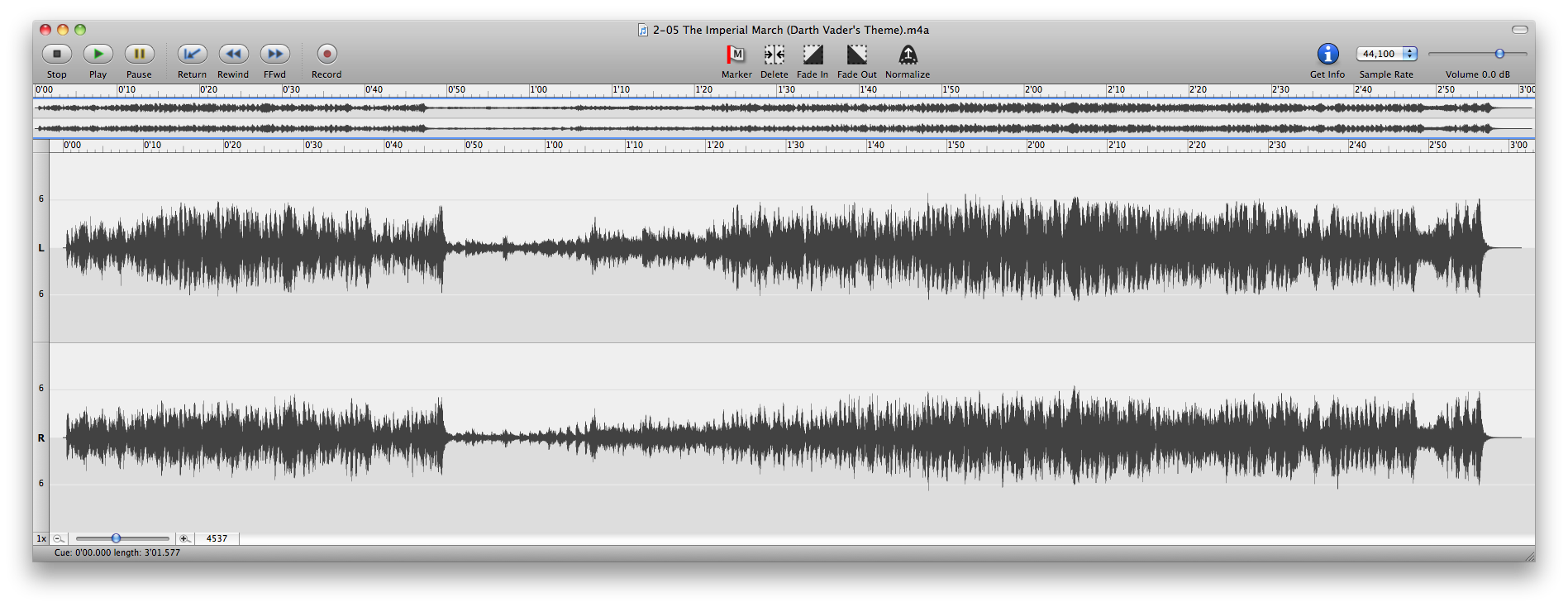
Task: Fast forward with the FFwd button
Action: (x=275, y=54)
